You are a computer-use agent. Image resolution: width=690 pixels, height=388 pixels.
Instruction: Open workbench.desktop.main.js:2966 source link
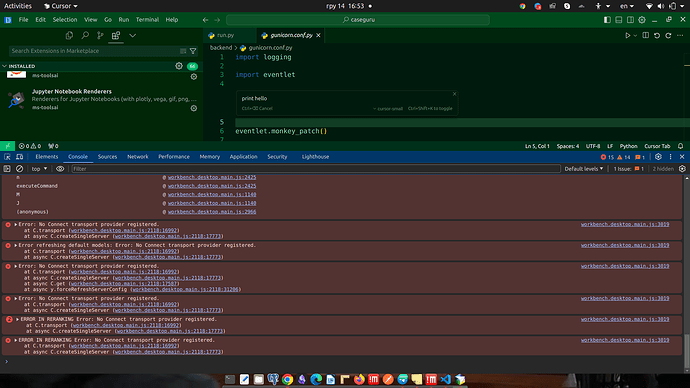click(212, 212)
